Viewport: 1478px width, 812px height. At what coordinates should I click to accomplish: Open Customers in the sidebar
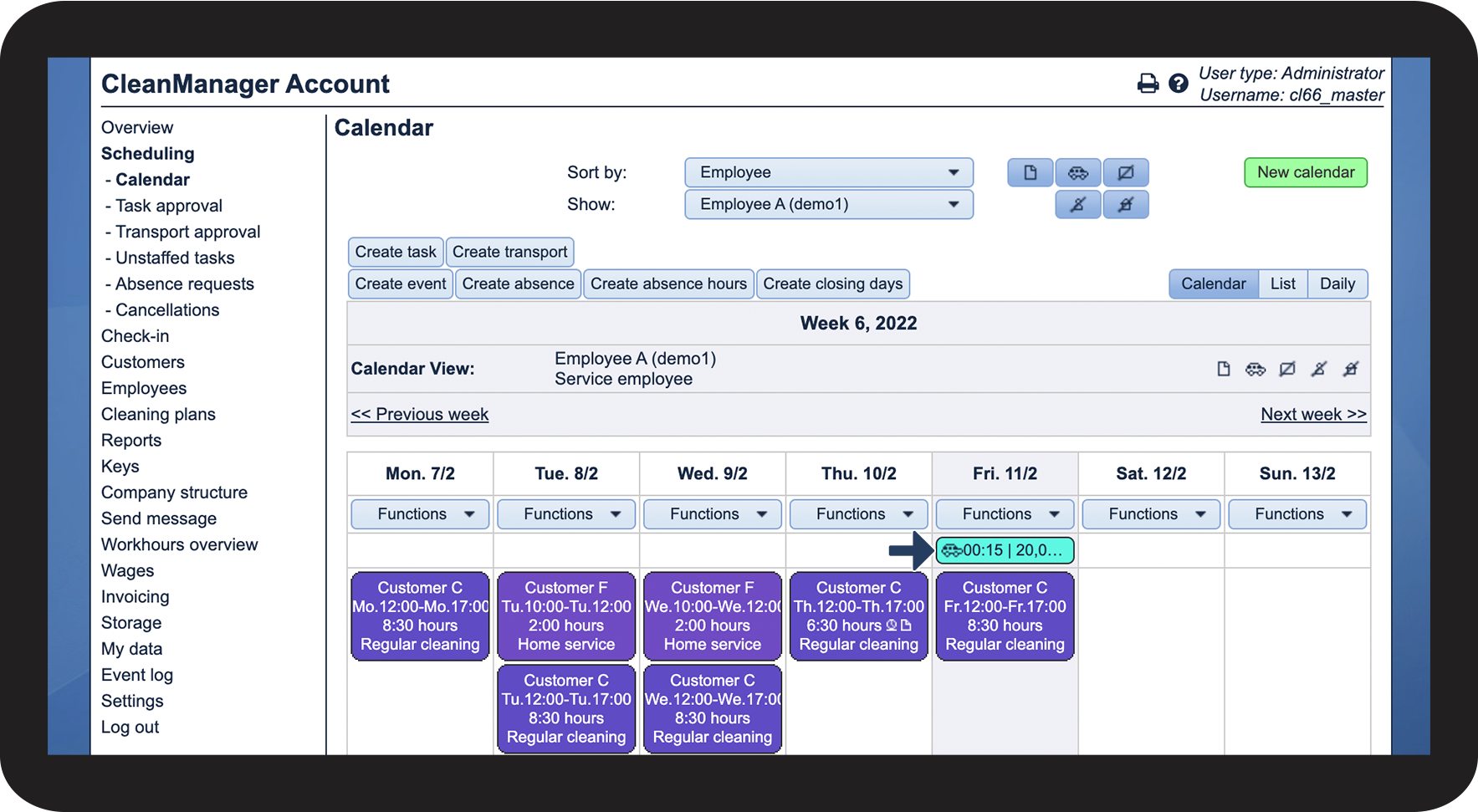[x=143, y=362]
